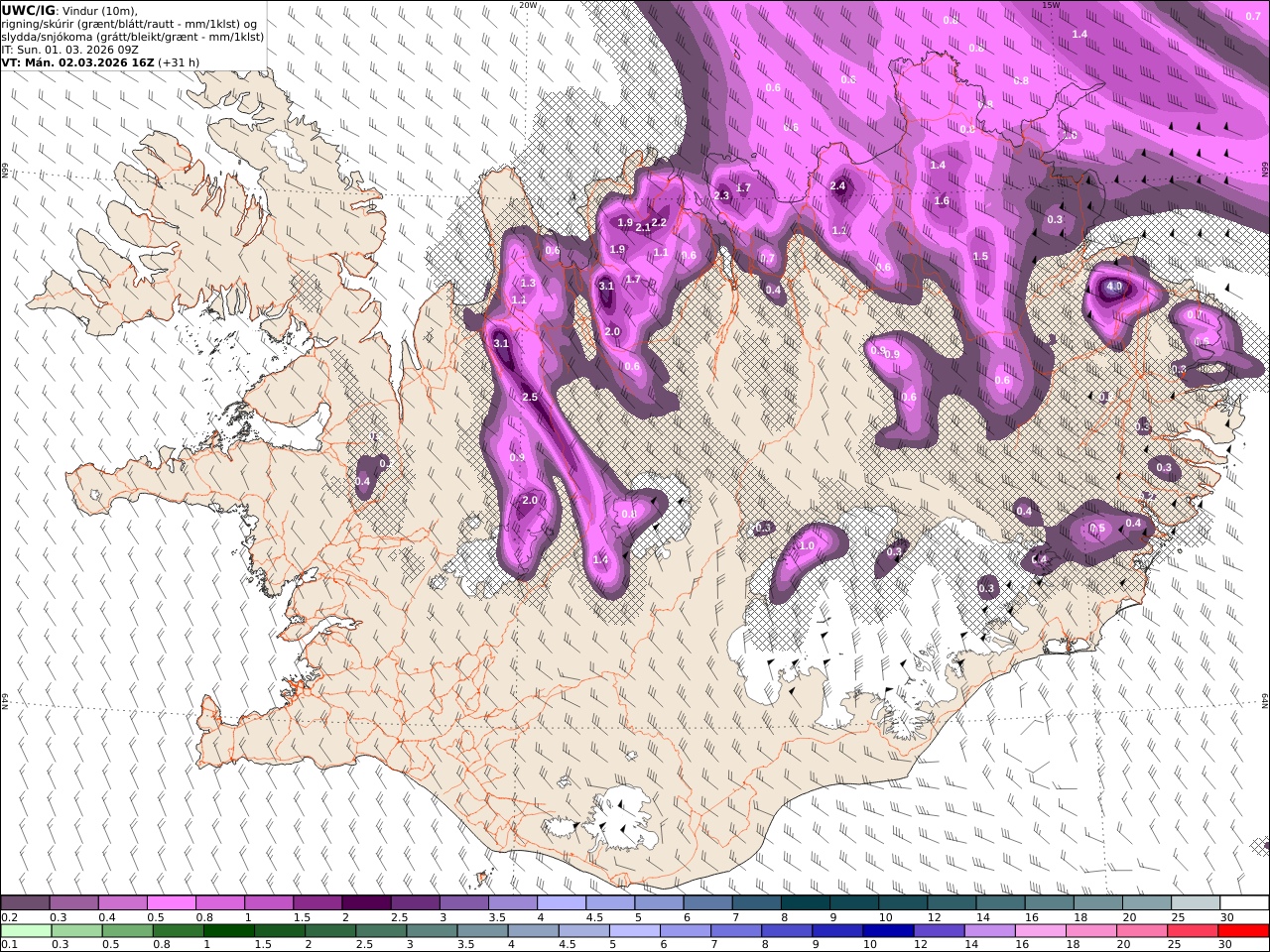Pick the light pink 16–18 rain scale swatch
Viewport: 1270px width, 952px height.
click(x=1041, y=931)
